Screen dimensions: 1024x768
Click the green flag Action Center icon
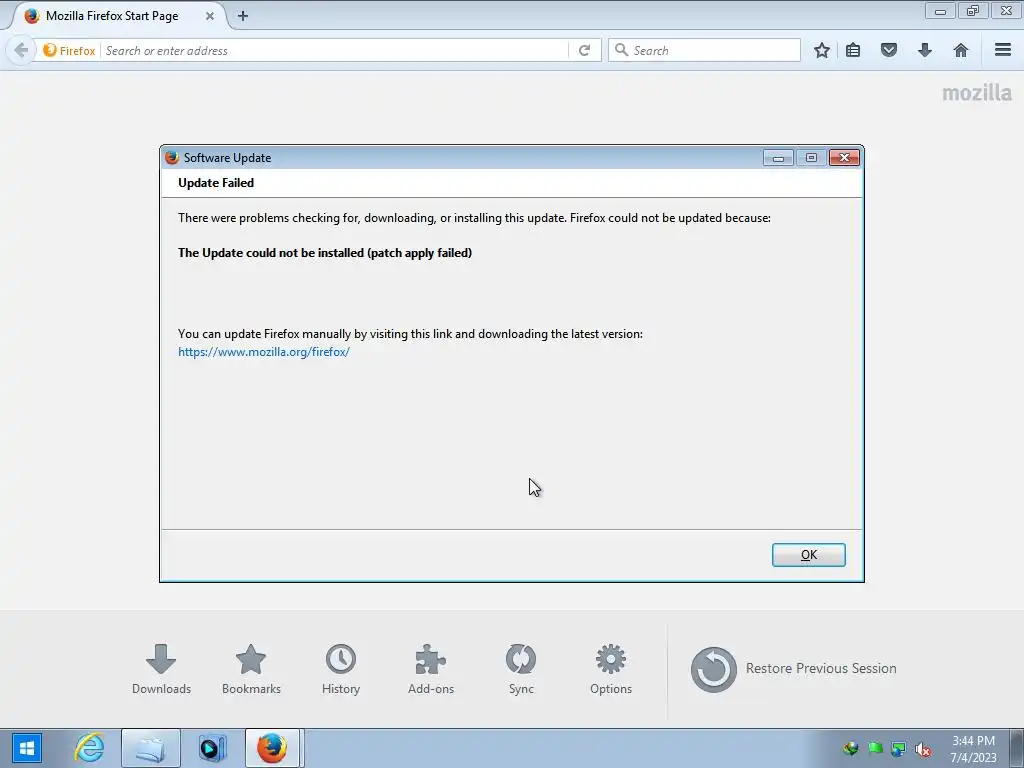point(875,748)
